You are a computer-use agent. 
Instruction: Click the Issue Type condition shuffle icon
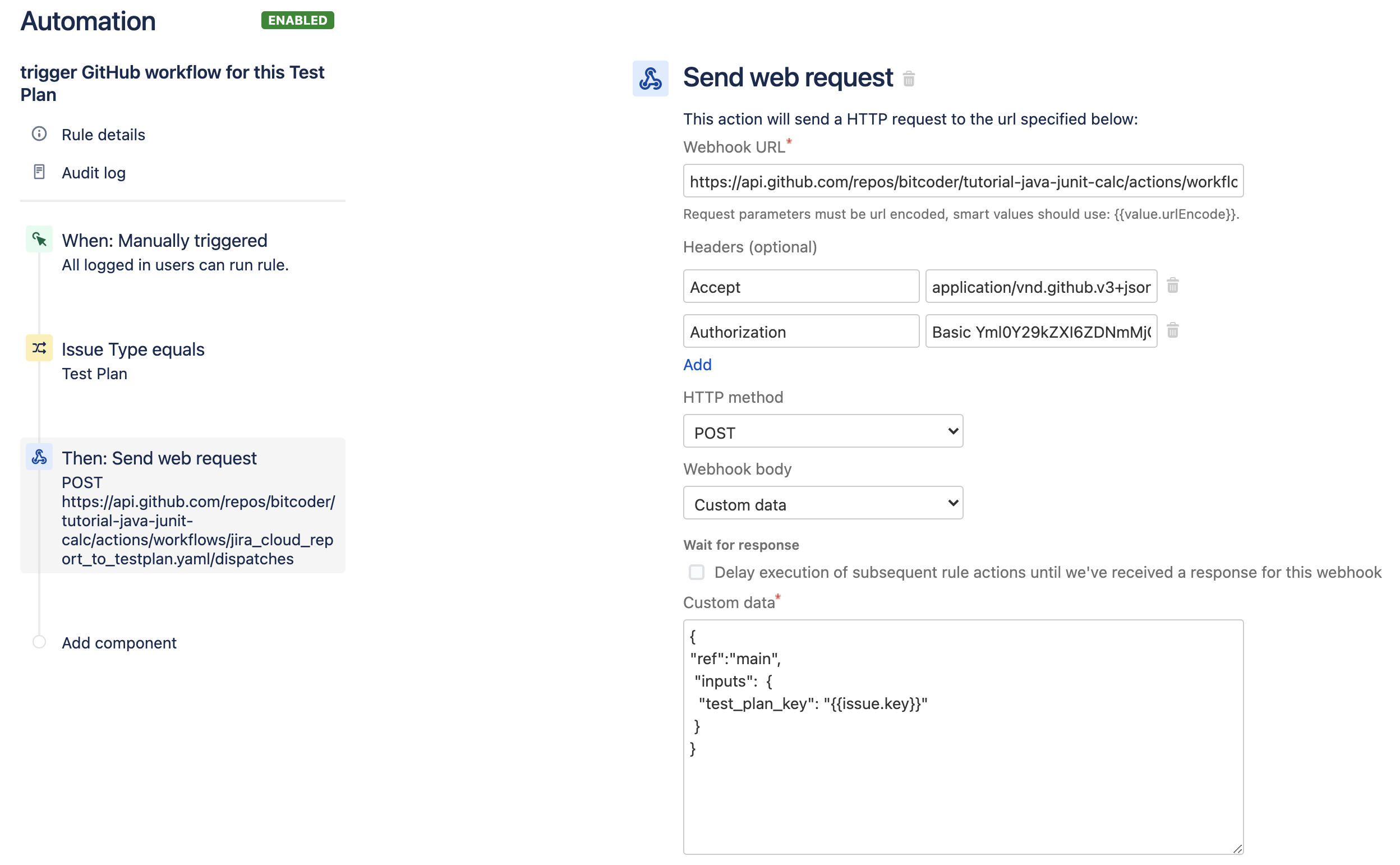[x=39, y=348]
